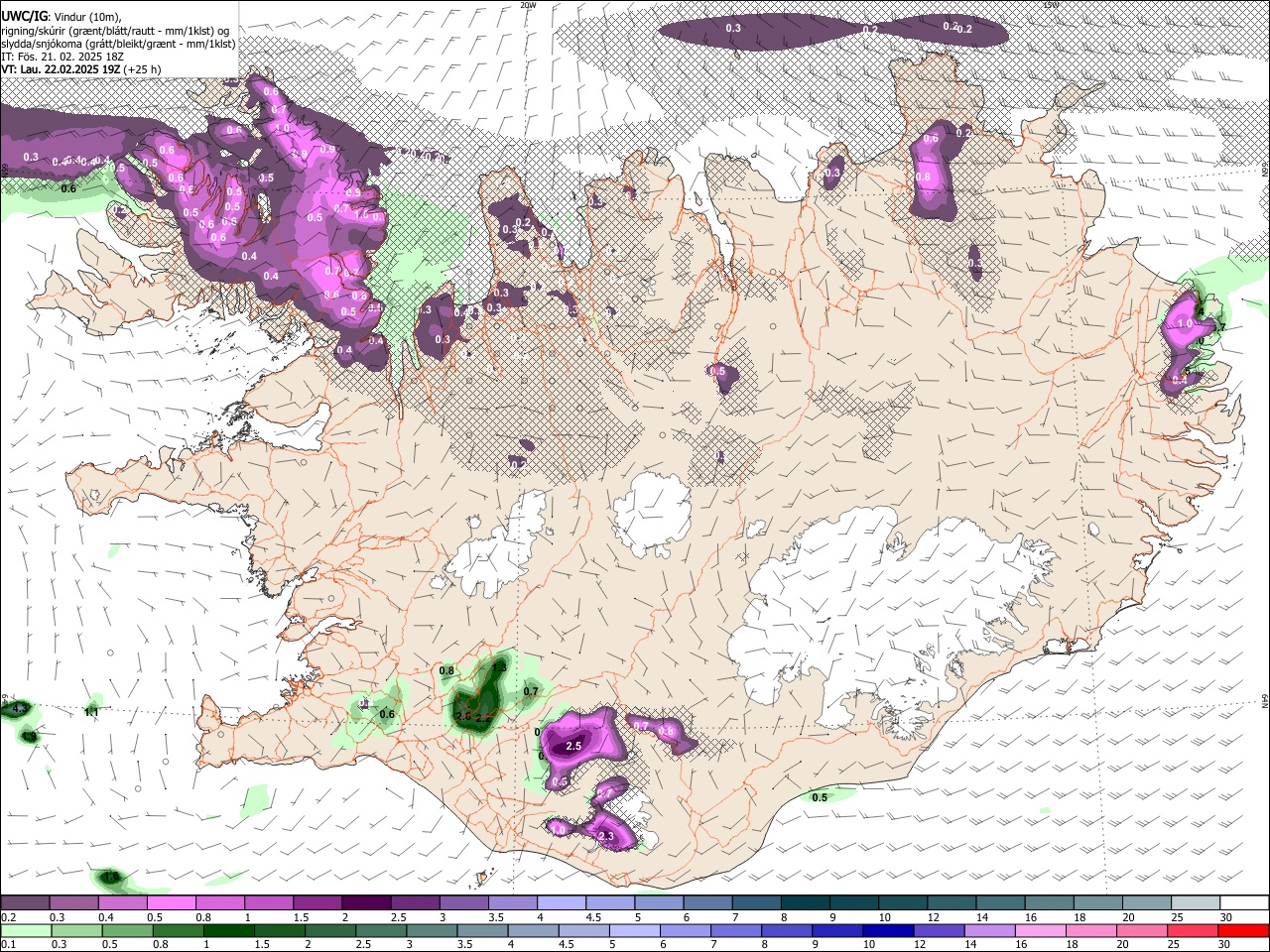Pick the upper snow legend swatch labeled 1.5
This screenshot has width=1270, height=952.
[317, 903]
